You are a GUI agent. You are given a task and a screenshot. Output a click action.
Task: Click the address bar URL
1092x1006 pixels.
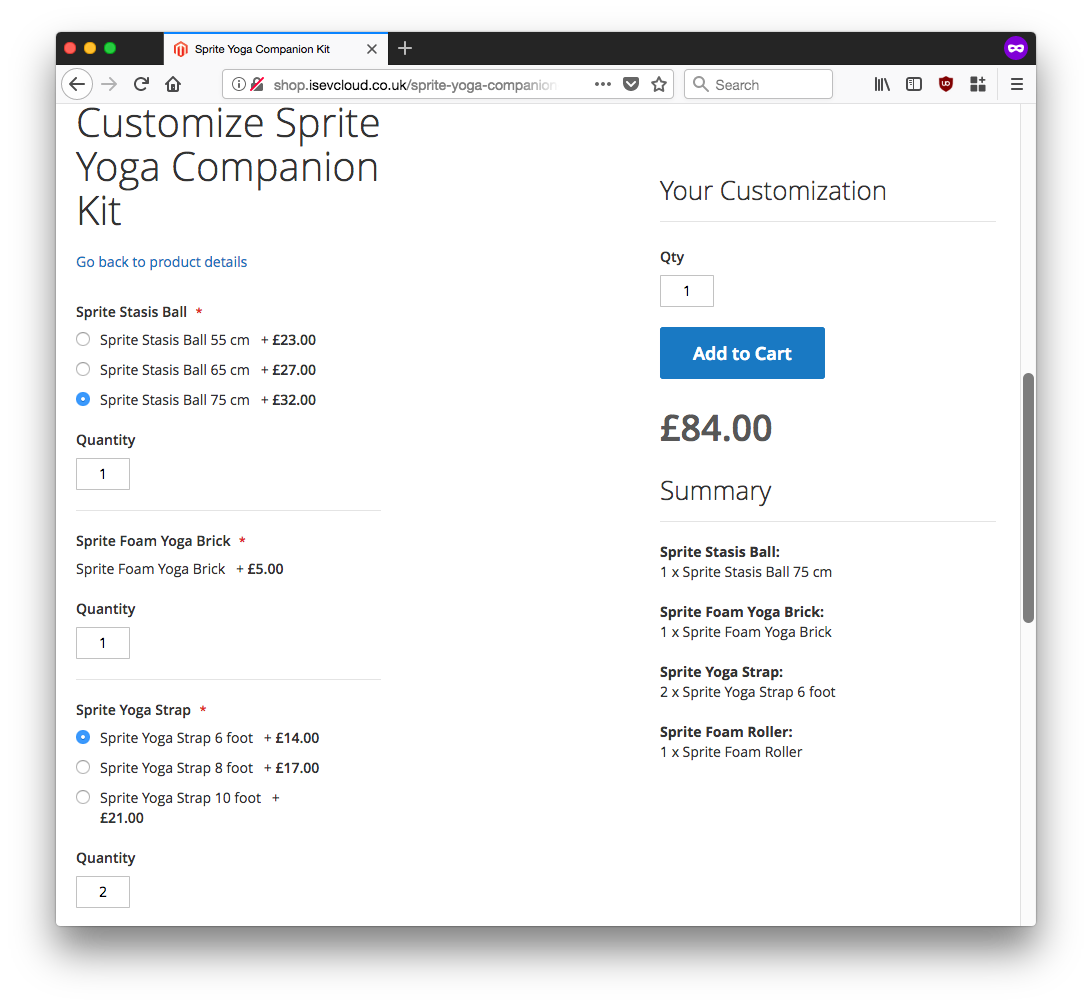pyautogui.click(x=414, y=85)
